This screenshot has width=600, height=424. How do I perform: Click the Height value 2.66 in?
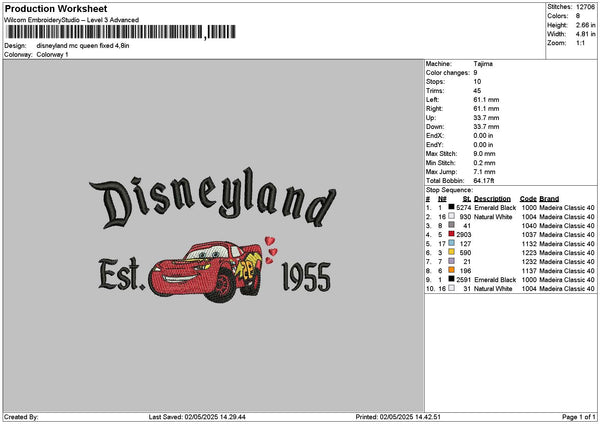585,25
